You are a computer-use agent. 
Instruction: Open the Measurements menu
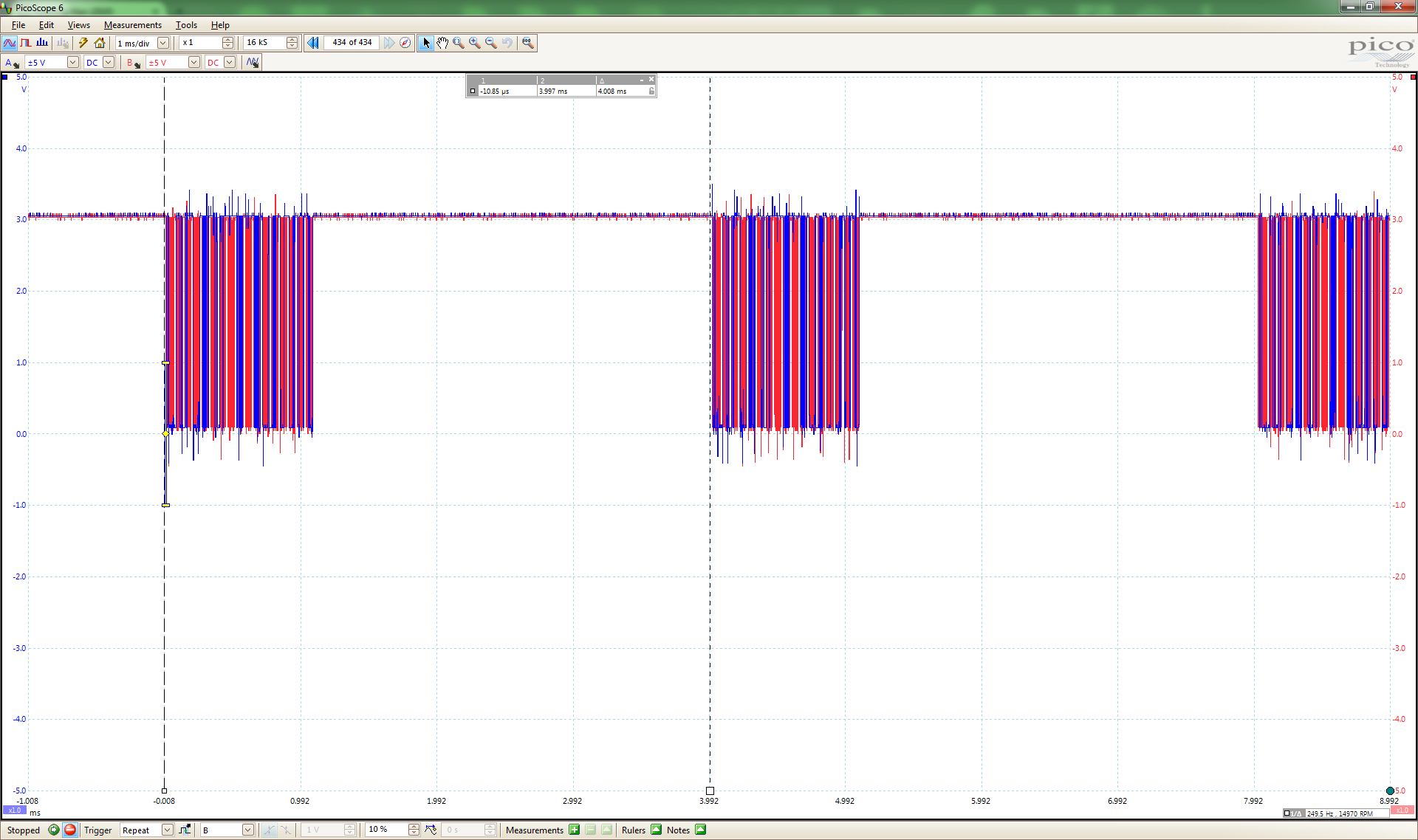tap(133, 25)
